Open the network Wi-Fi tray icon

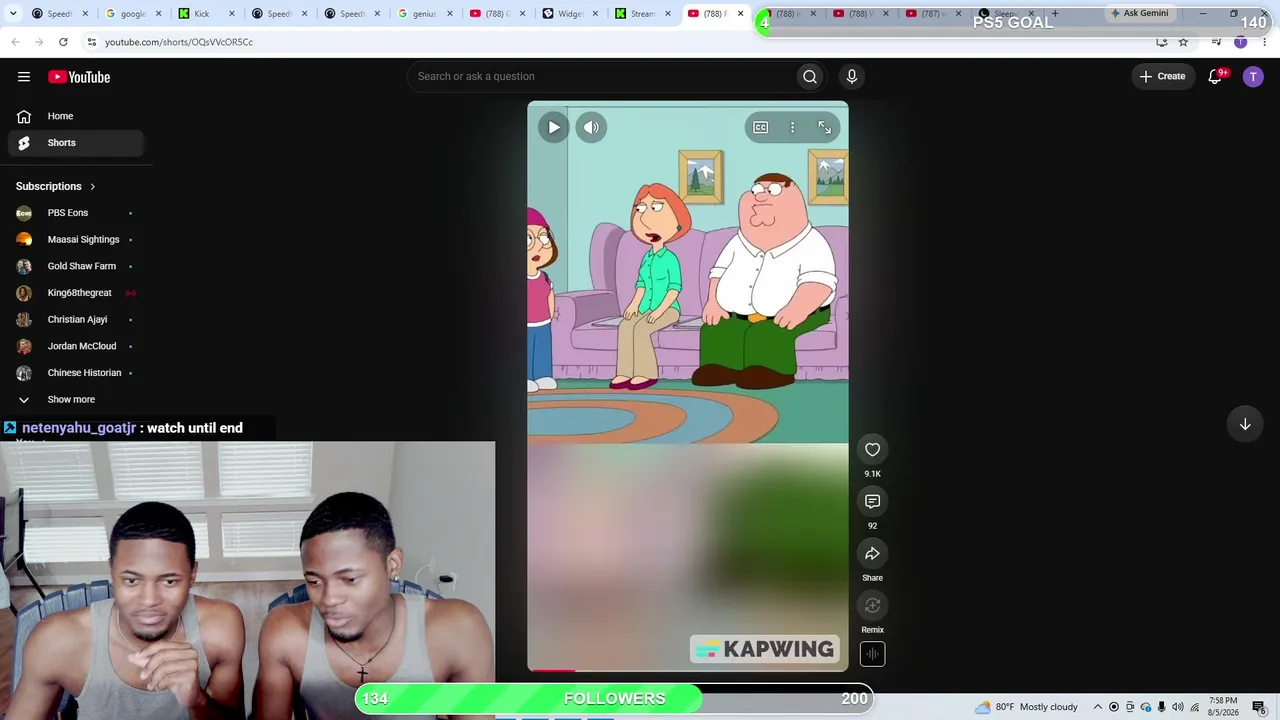[1194, 707]
